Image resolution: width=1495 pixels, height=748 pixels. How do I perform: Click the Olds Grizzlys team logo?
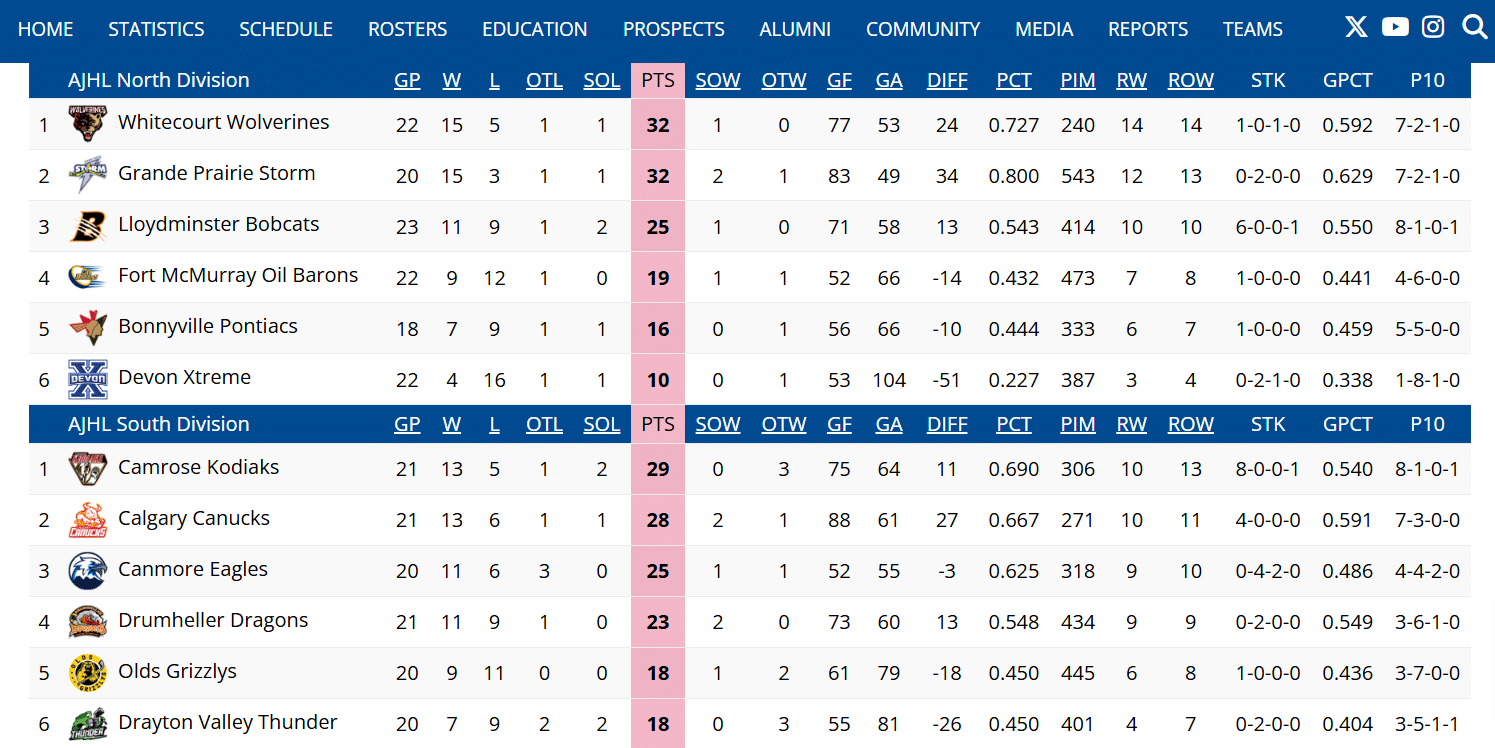tap(87, 673)
